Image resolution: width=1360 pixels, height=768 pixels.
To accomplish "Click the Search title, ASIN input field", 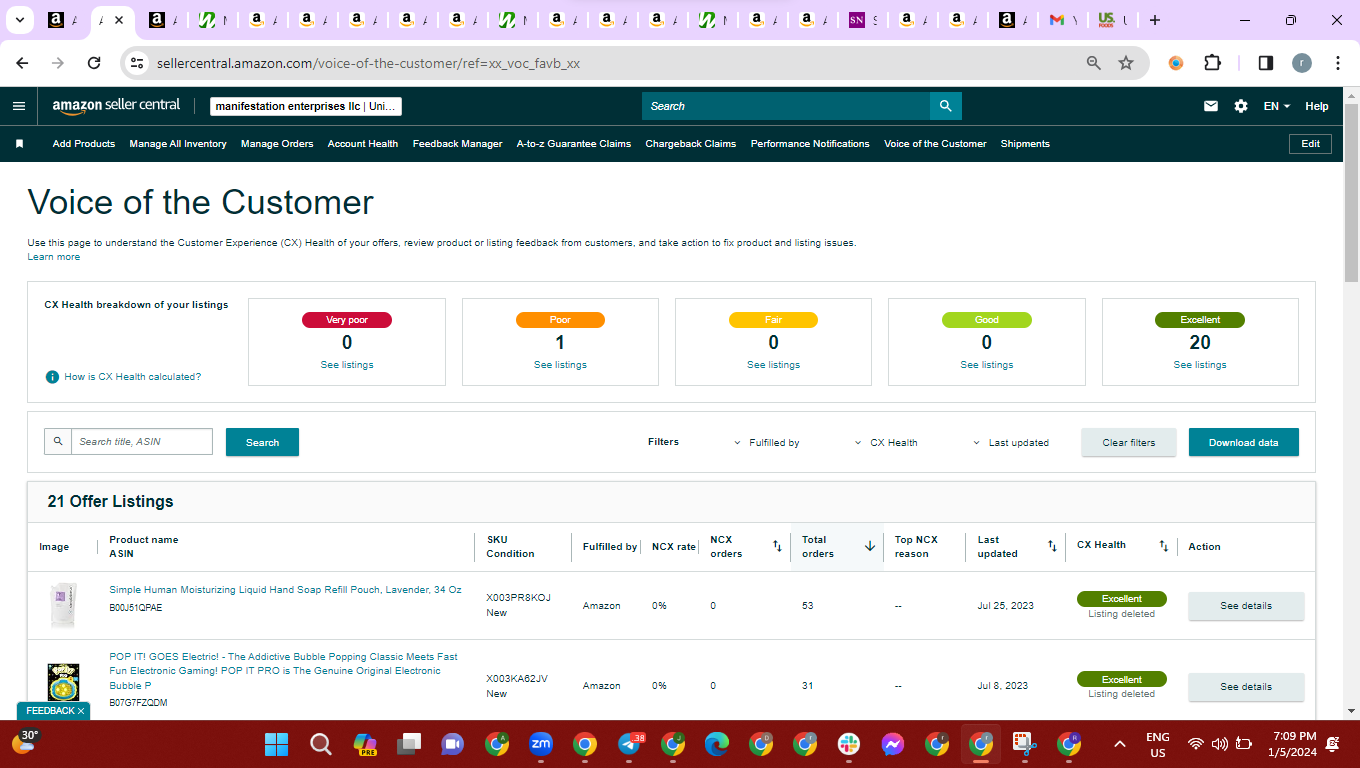I will pyautogui.click(x=141, y=442).
